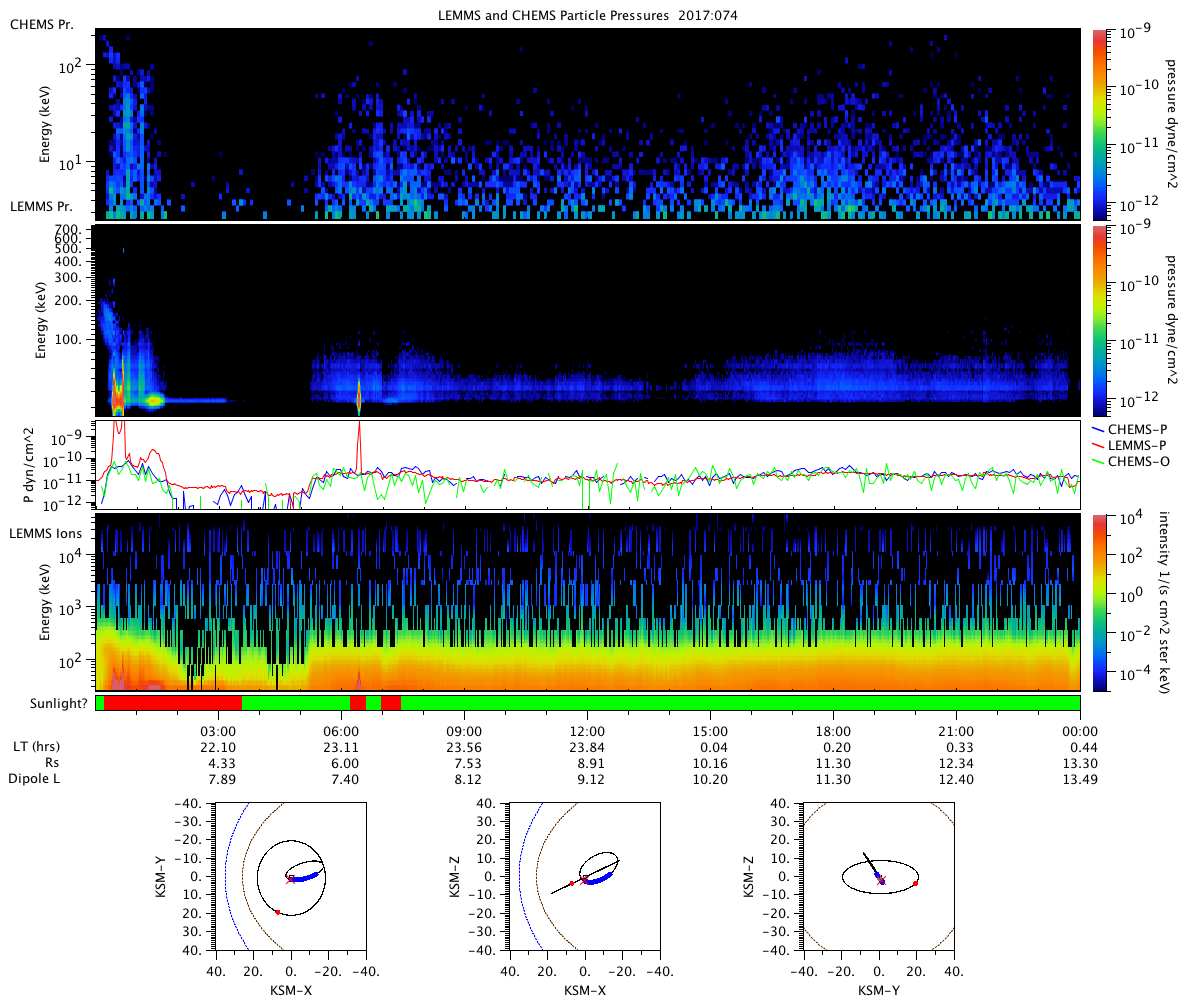This screenshot has width=1200, height=1000.
Task: Click the KSM-Y vs KSM-Z orbit plot
Action: 878,875
